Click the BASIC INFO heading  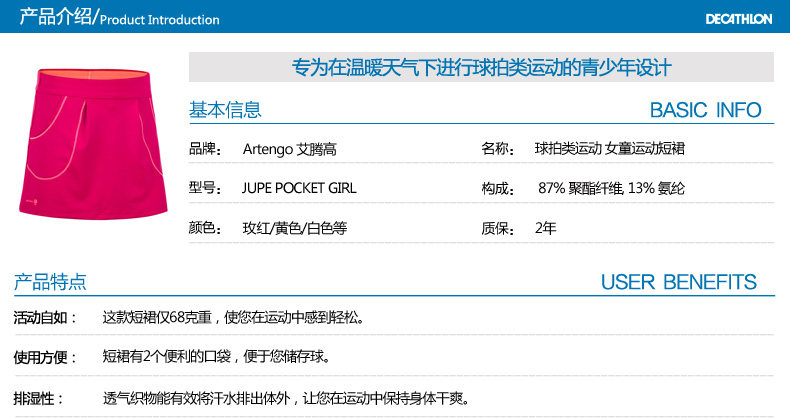[705, 110]
